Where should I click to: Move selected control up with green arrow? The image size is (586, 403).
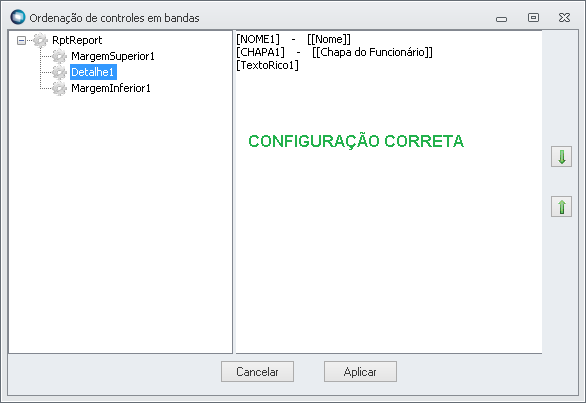coord(561,206)
